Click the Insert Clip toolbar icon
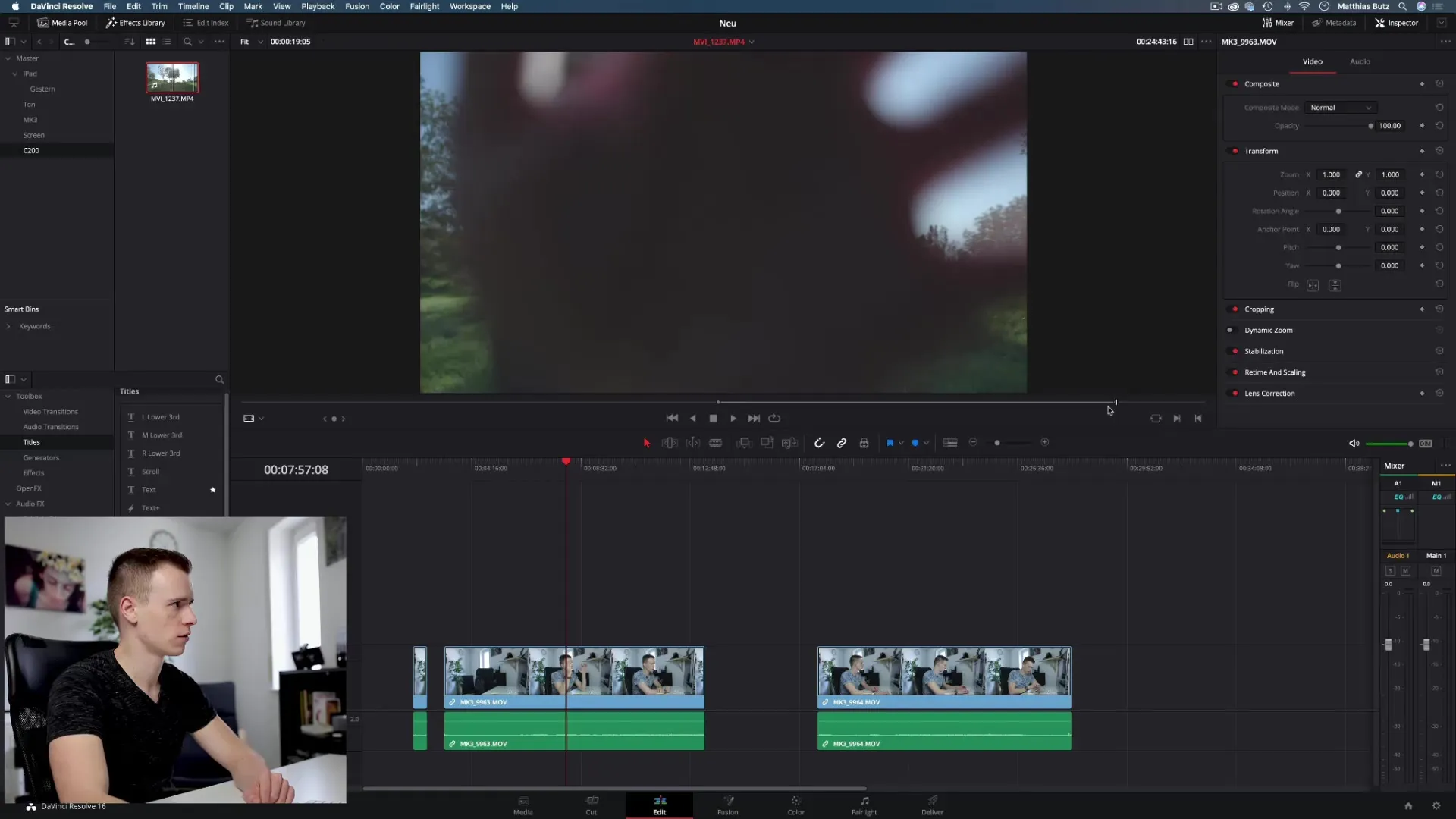 [745, 443]
